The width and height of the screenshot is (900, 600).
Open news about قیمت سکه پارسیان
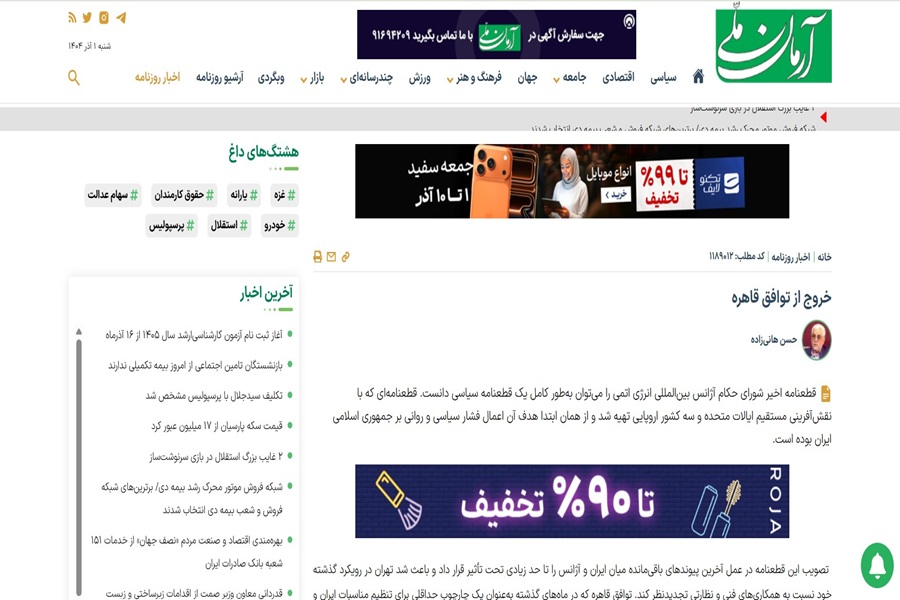point(216,426)
